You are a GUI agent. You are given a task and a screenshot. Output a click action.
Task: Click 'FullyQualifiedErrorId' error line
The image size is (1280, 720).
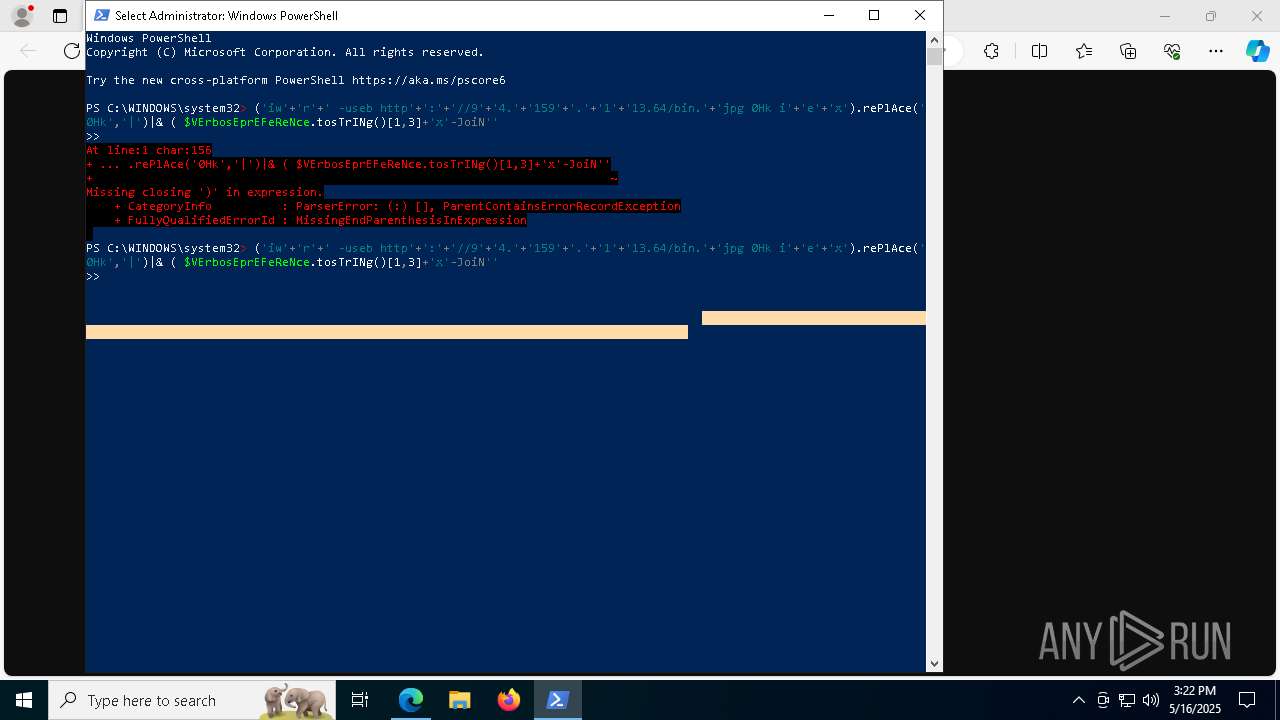click(320, 220)
